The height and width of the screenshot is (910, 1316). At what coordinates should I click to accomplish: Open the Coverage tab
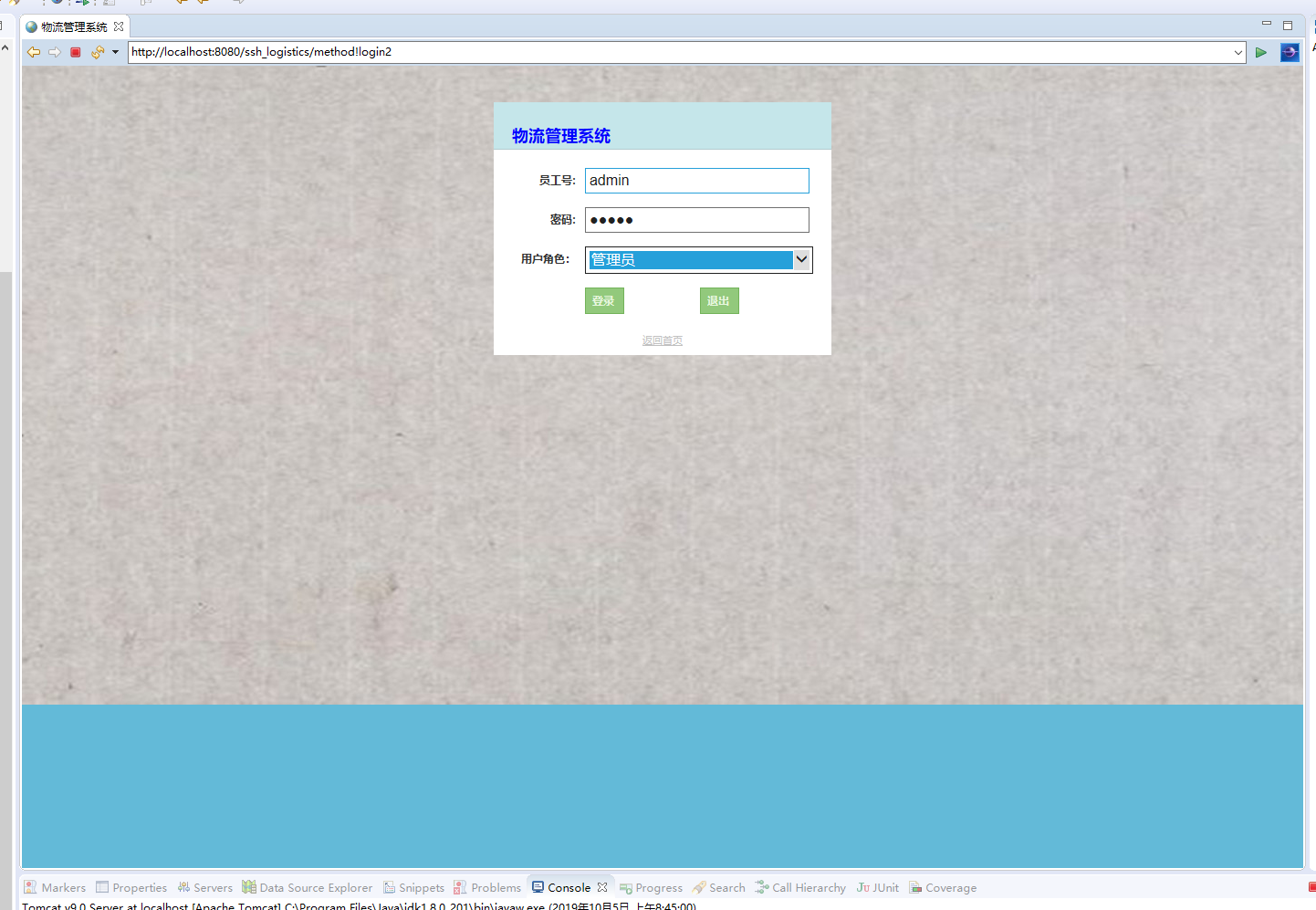(x=943, y=887)
